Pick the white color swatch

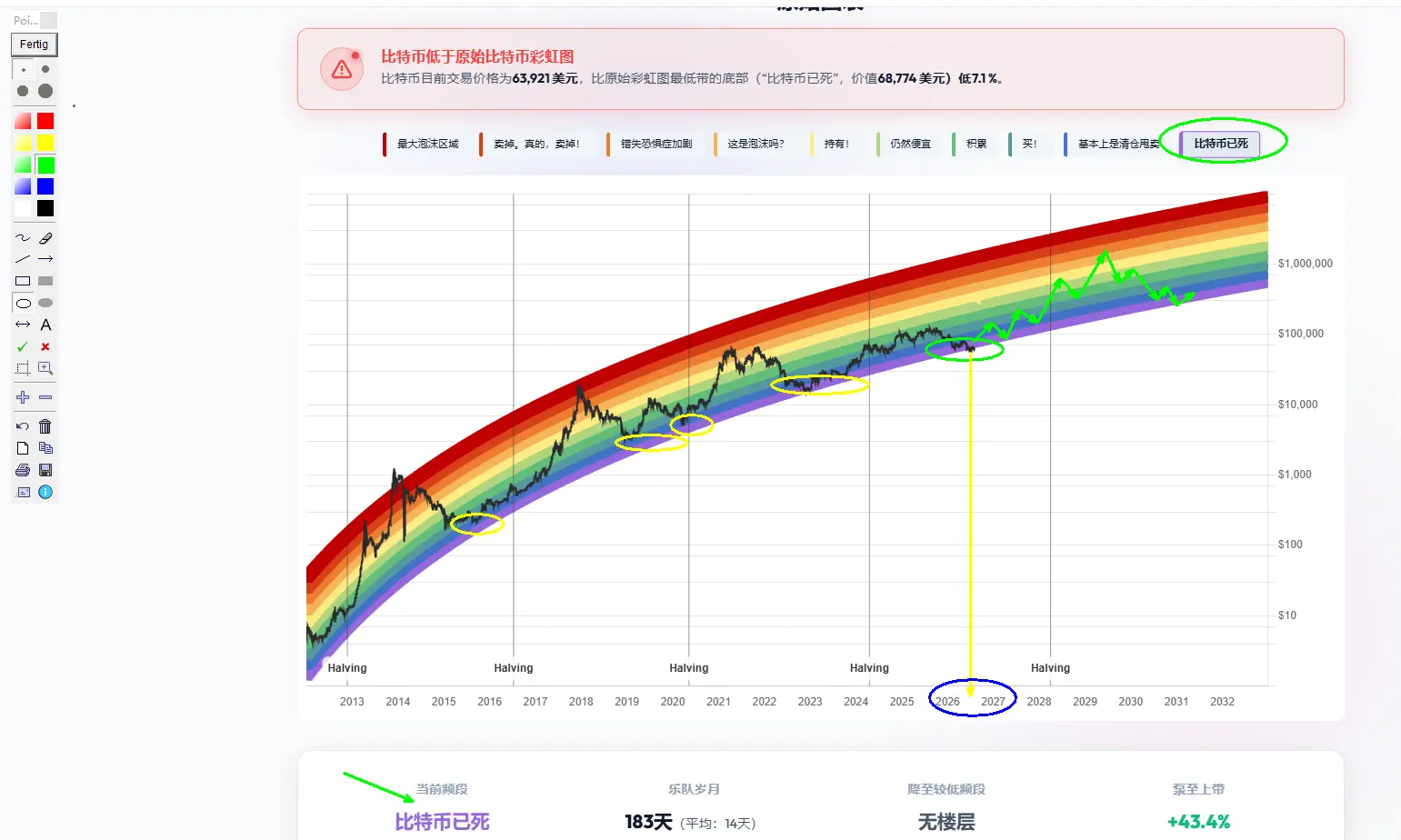(23, 208)
